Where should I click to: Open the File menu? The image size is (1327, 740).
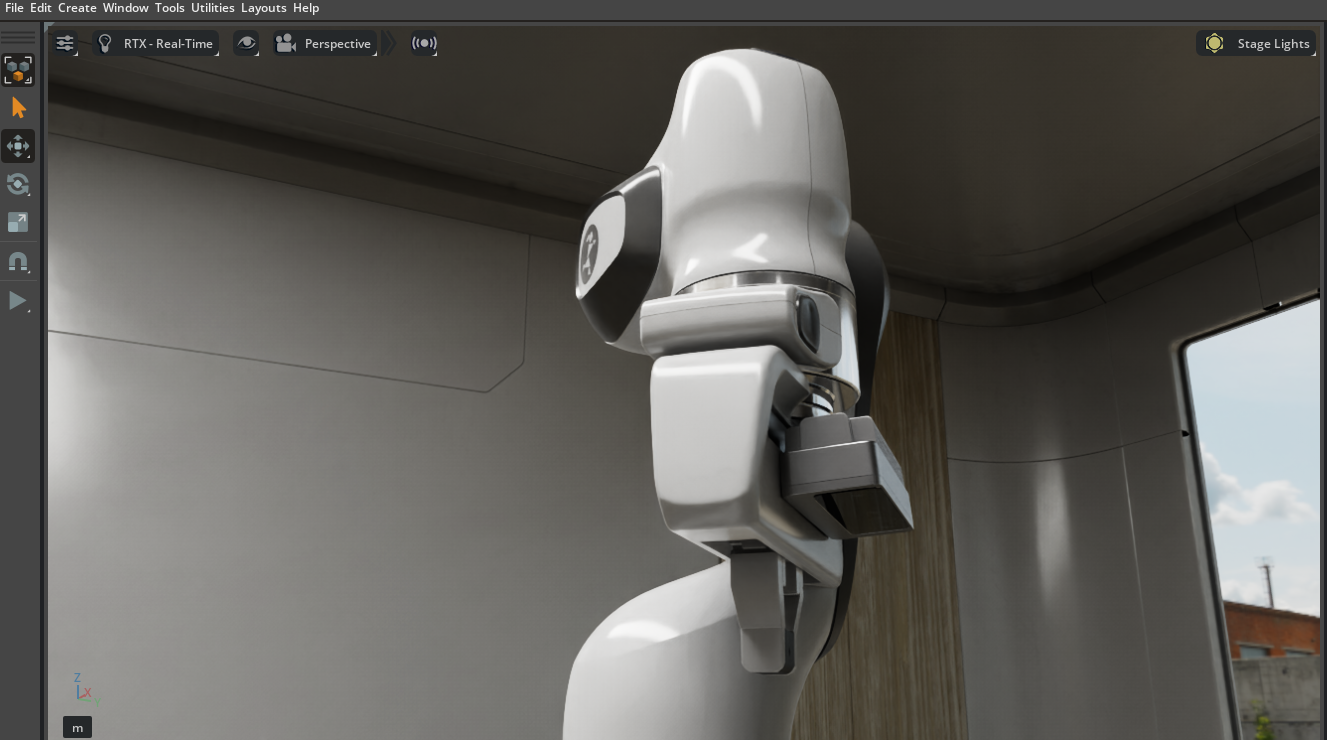point(14,8)
